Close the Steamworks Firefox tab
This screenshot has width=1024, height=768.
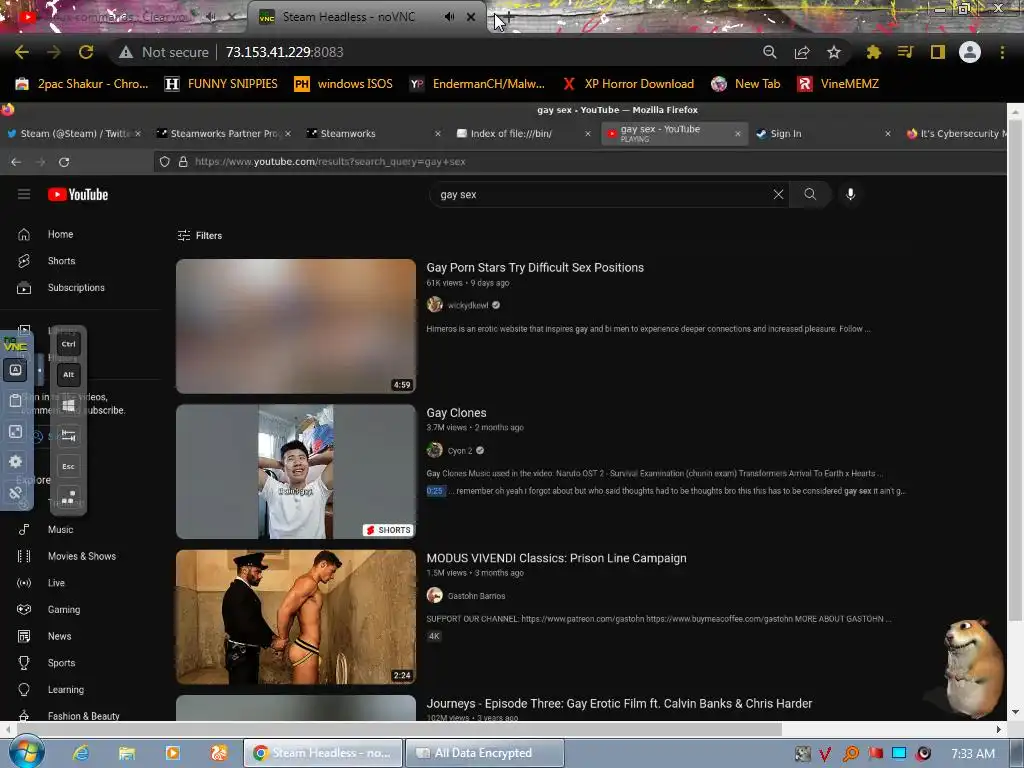click(x=438, y=133)
